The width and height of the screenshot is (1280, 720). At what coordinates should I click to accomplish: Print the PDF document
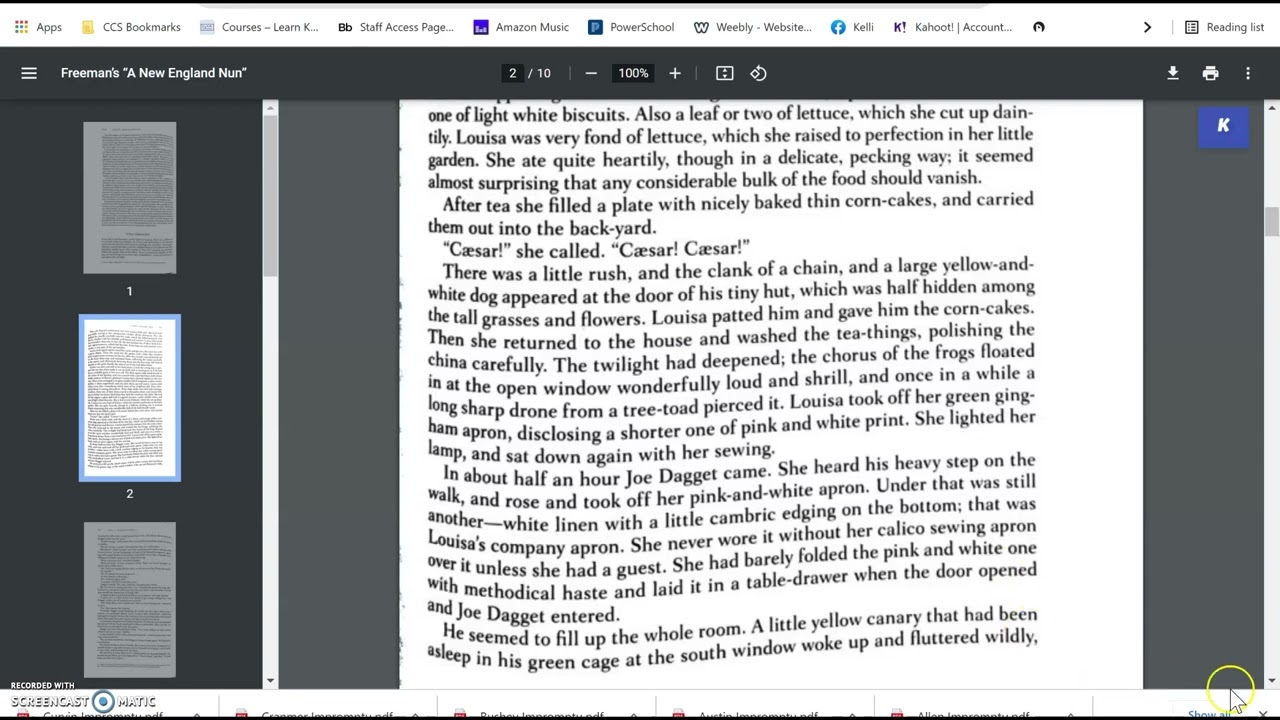[1210, 73]
